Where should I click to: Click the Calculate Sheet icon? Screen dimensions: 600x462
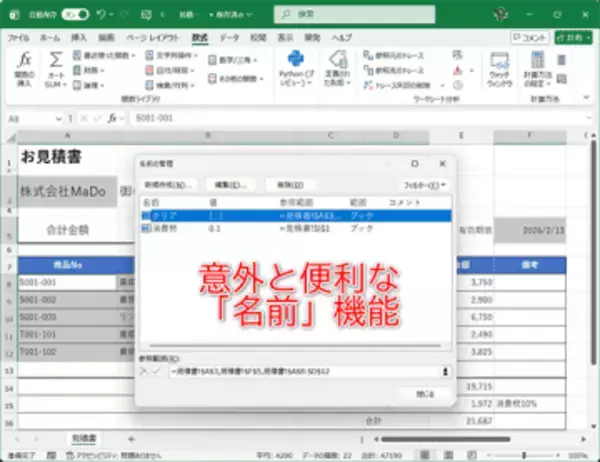(x=561, y=79)
